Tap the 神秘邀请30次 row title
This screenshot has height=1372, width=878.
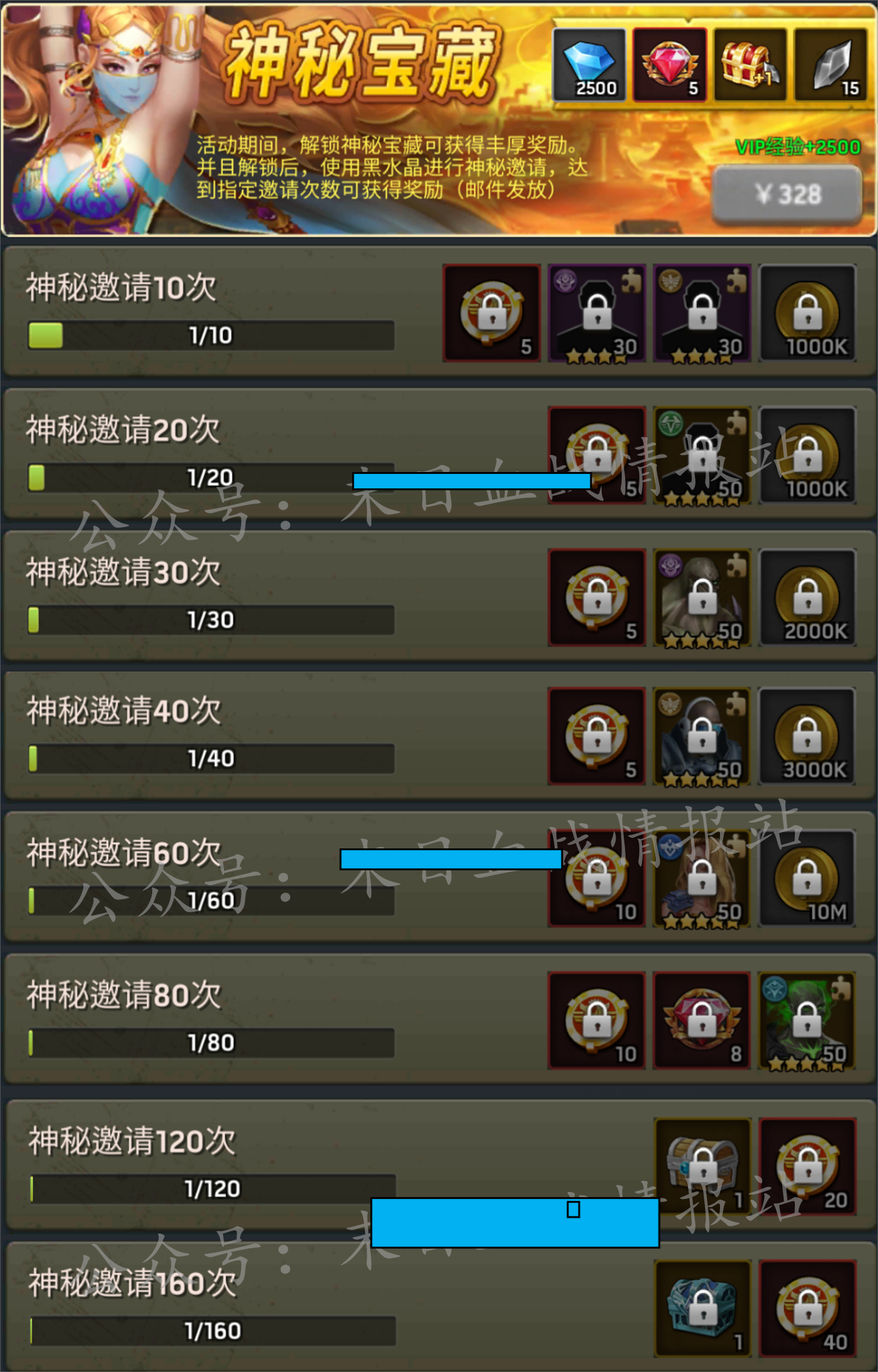click(123, 572)
